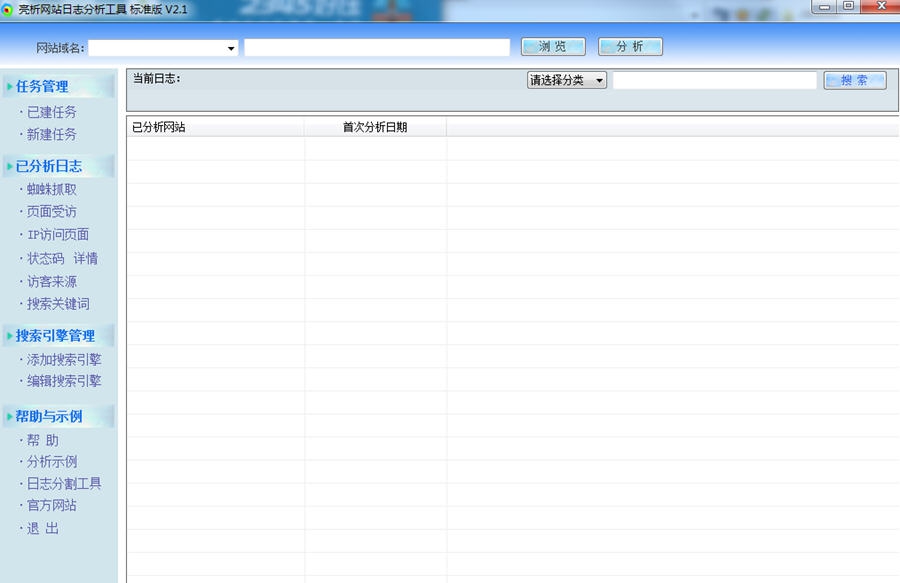Click the search keyword input field
The width and height of the screenshot is (900, 583).
715,80
